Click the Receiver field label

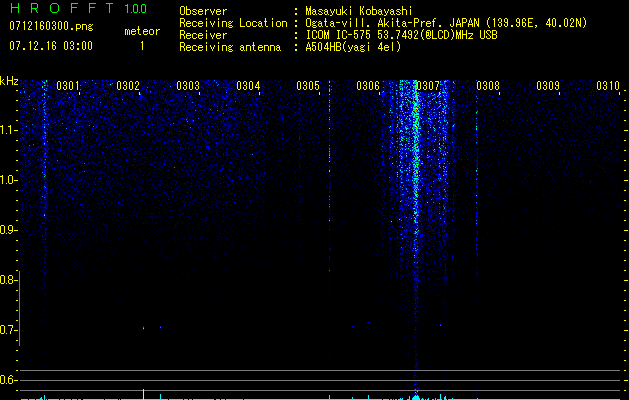click(x=203, y=35)
